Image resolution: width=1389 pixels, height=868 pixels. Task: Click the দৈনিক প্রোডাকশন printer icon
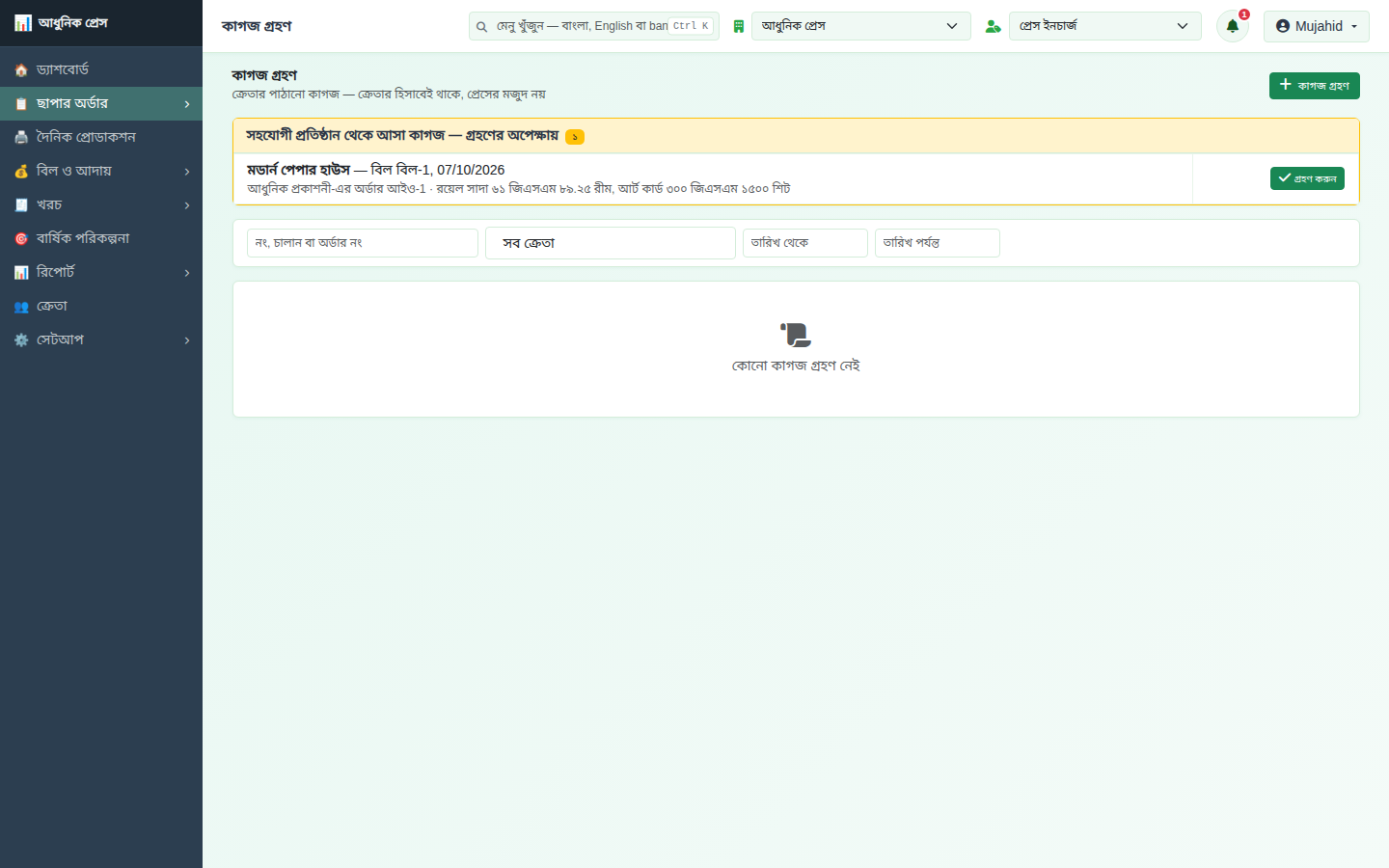click(21, 138)
